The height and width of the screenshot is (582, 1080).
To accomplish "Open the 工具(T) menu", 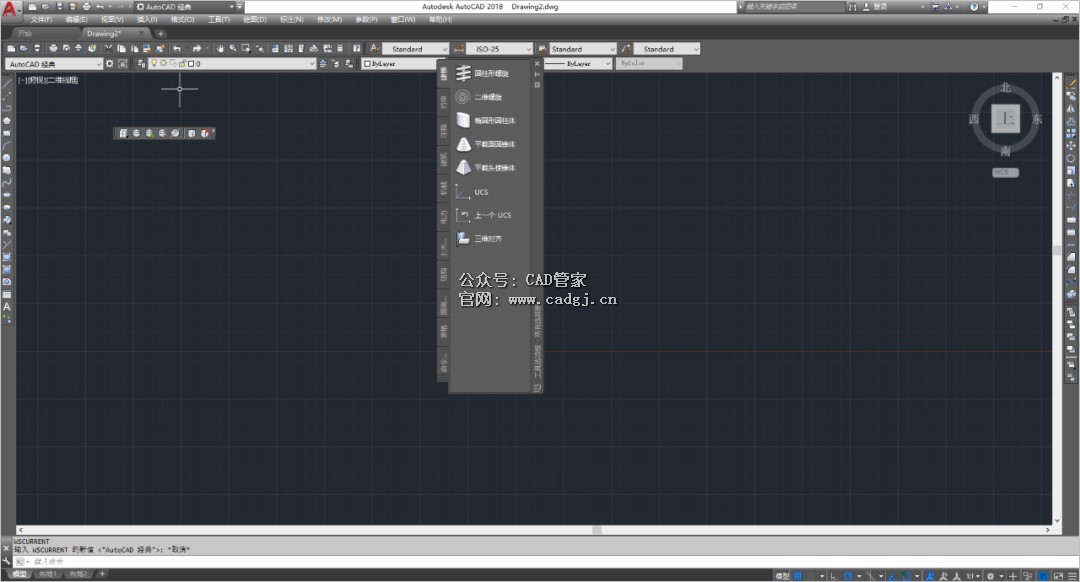I will coord(219,20).
